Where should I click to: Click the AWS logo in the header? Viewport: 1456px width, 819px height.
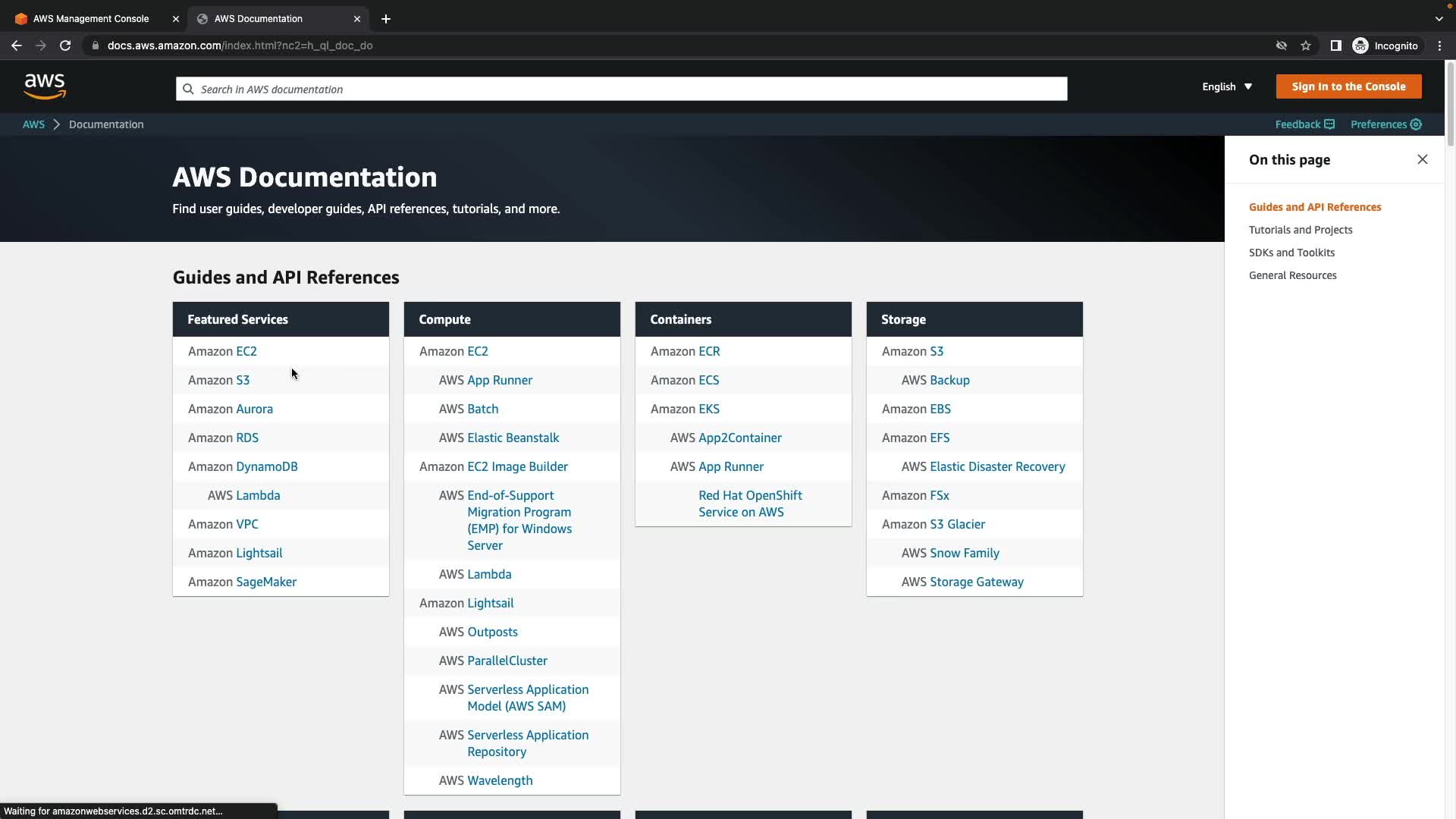tap(45, 86)
